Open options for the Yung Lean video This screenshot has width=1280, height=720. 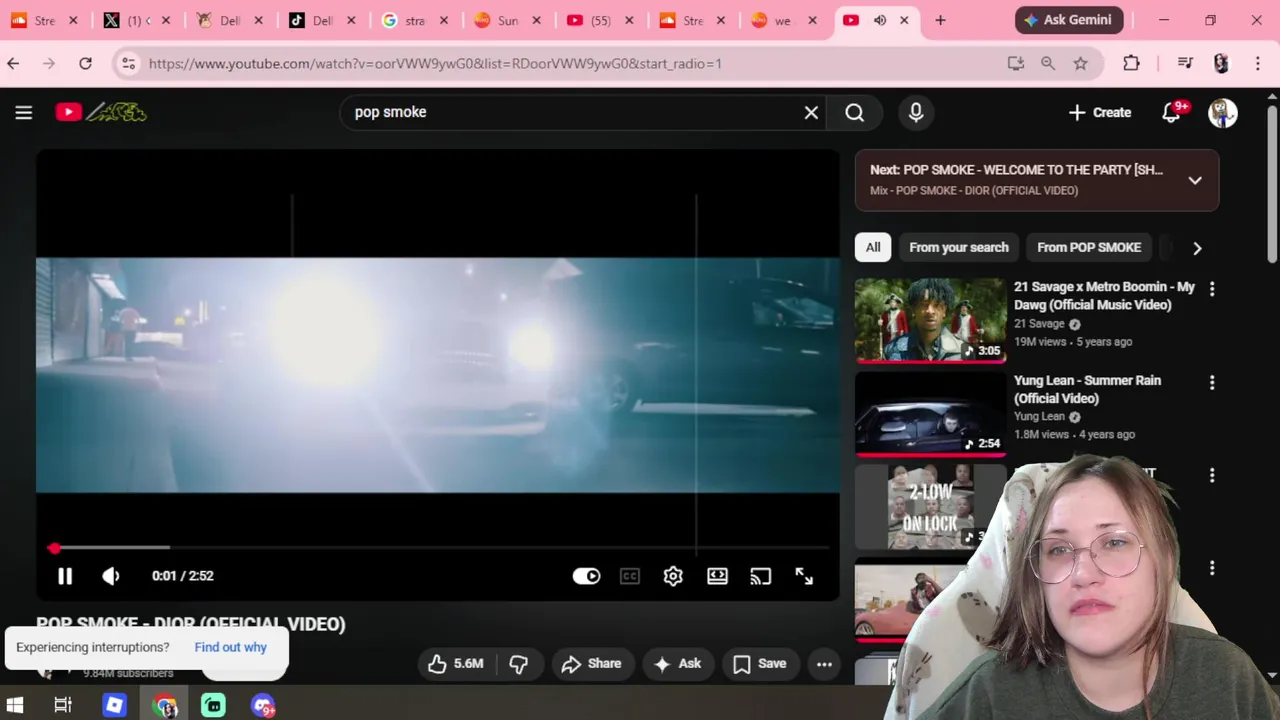1212,382
